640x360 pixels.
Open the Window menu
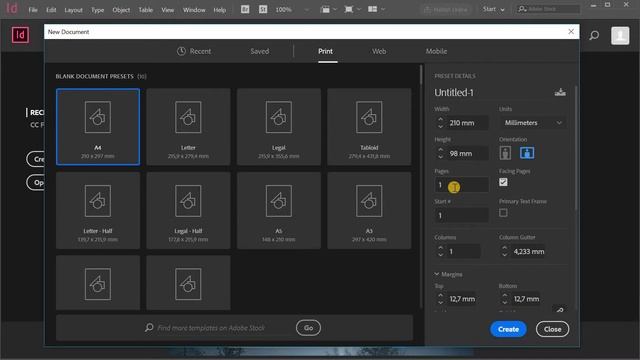pyautogui.click(x=194, y=10)
